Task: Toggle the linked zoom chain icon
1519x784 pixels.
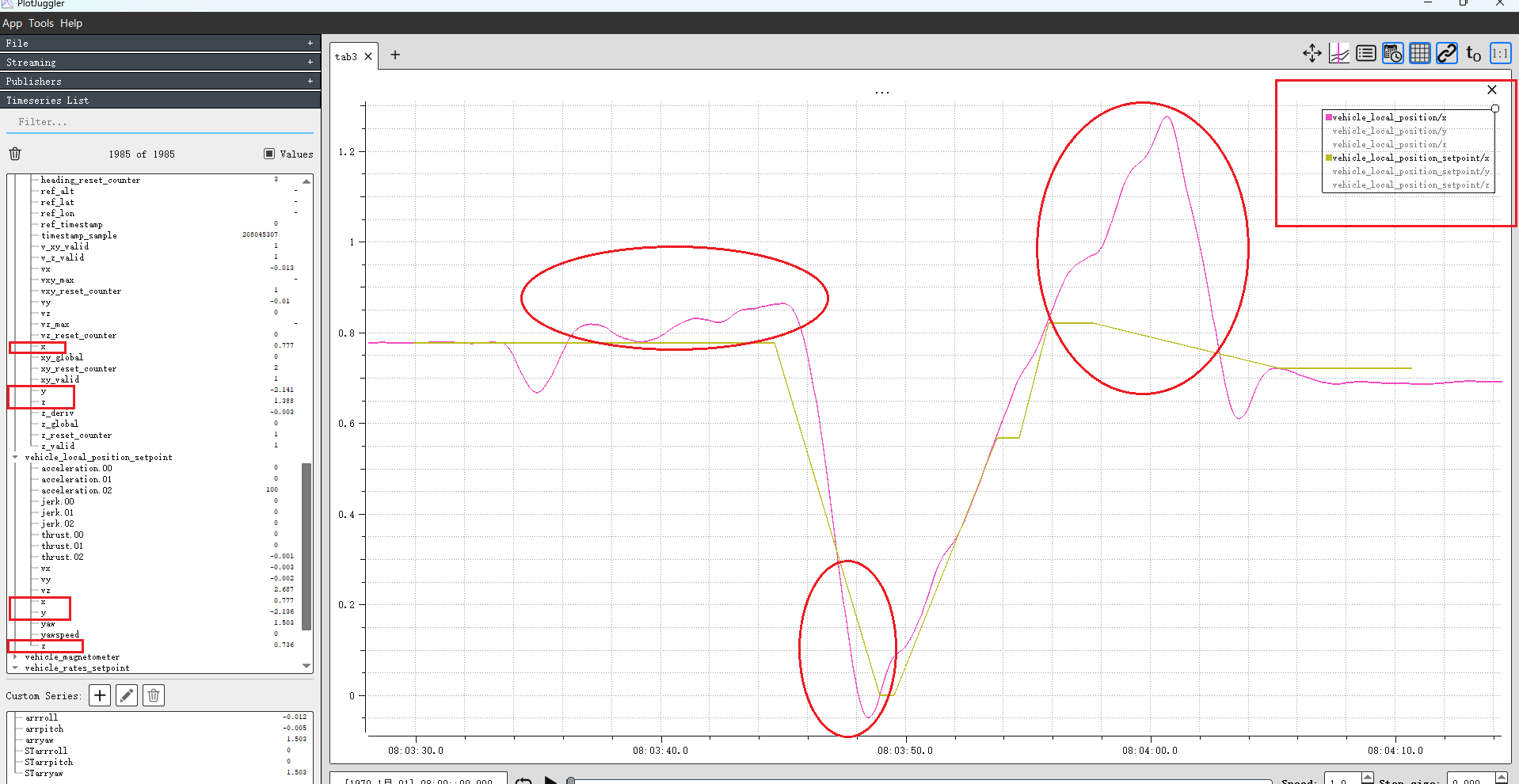Action: (1446, 53)
